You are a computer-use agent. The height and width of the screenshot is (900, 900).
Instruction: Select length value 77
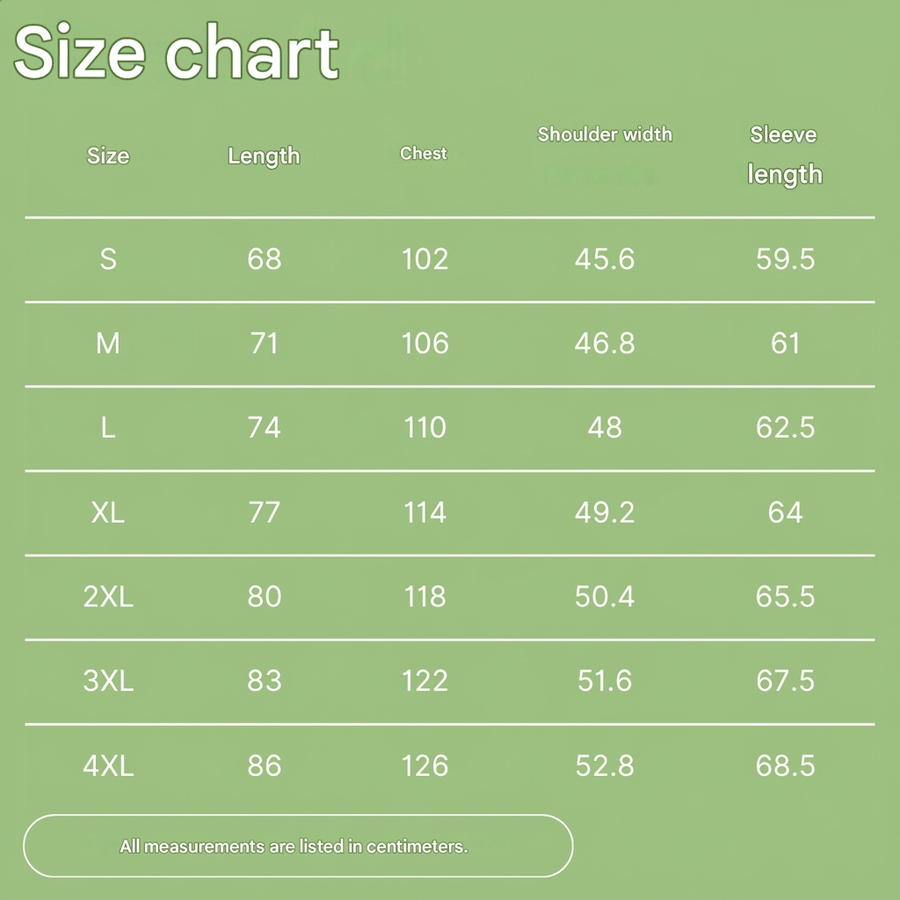[x=264, y=512]
